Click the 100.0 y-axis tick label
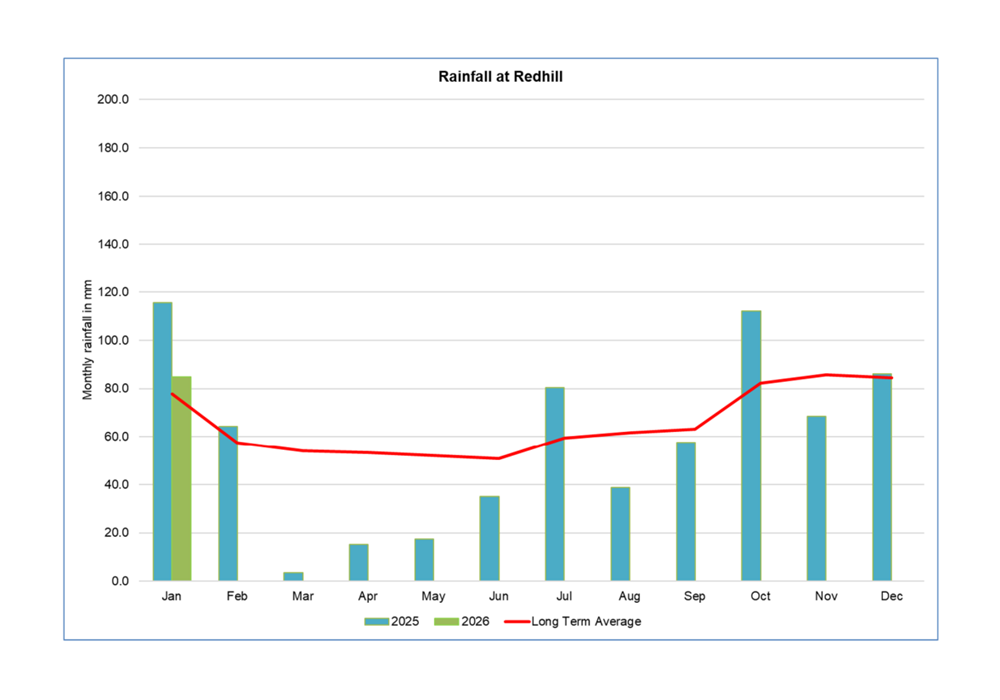Screen dimensions: 1000x700 [112, 340]
